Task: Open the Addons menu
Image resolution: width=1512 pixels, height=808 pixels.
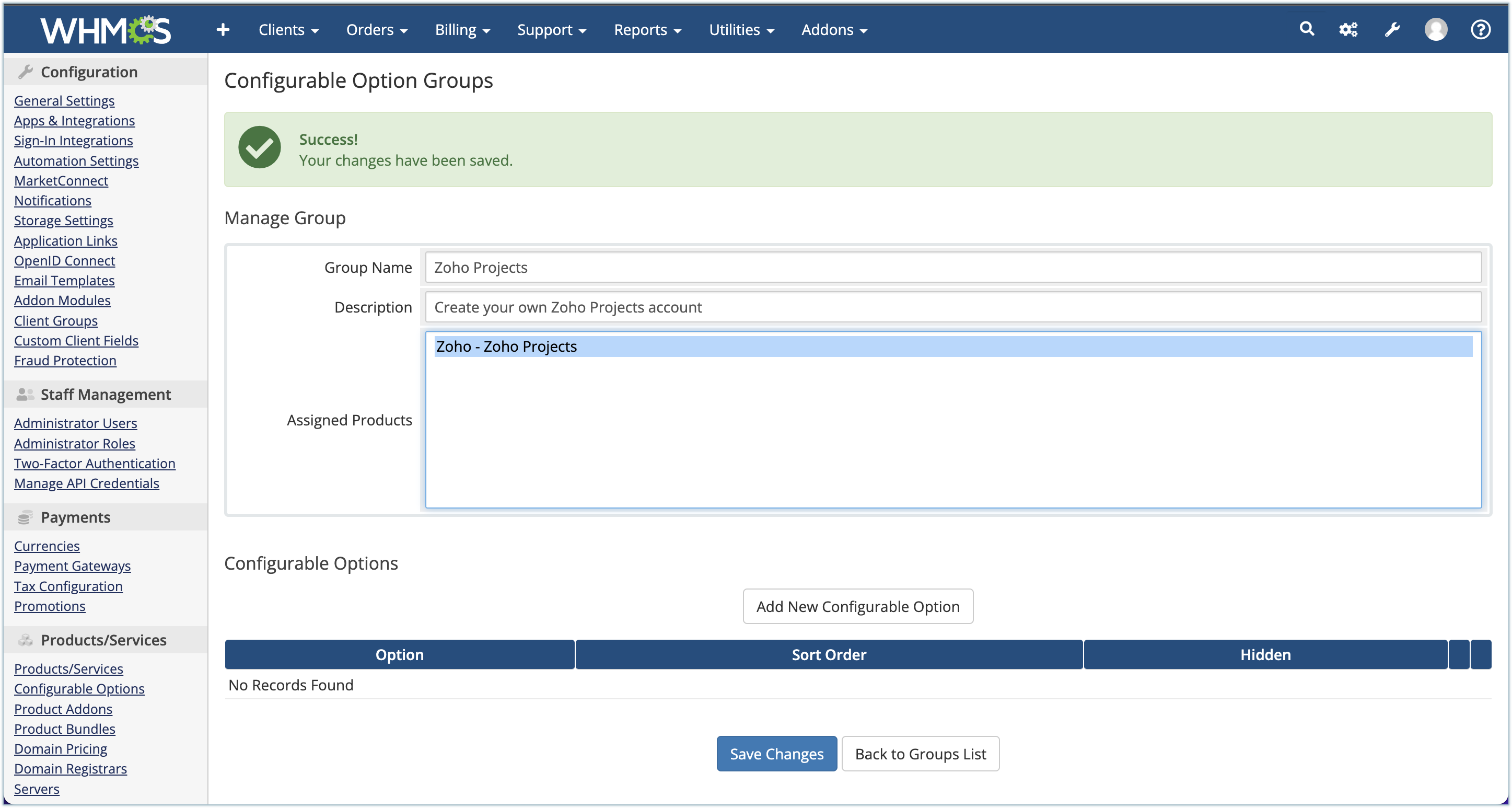Action: point(833,30)
